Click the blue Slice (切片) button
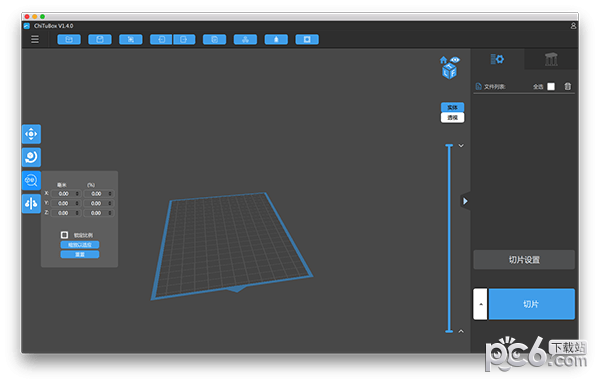Viewport: 600px width, 384px height. pos(532,304)
